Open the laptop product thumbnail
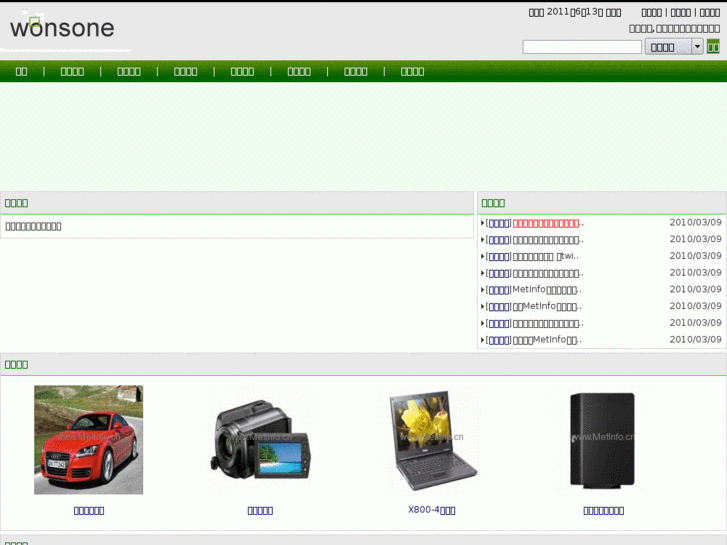The image size is (727, 545). pos(432,441)
